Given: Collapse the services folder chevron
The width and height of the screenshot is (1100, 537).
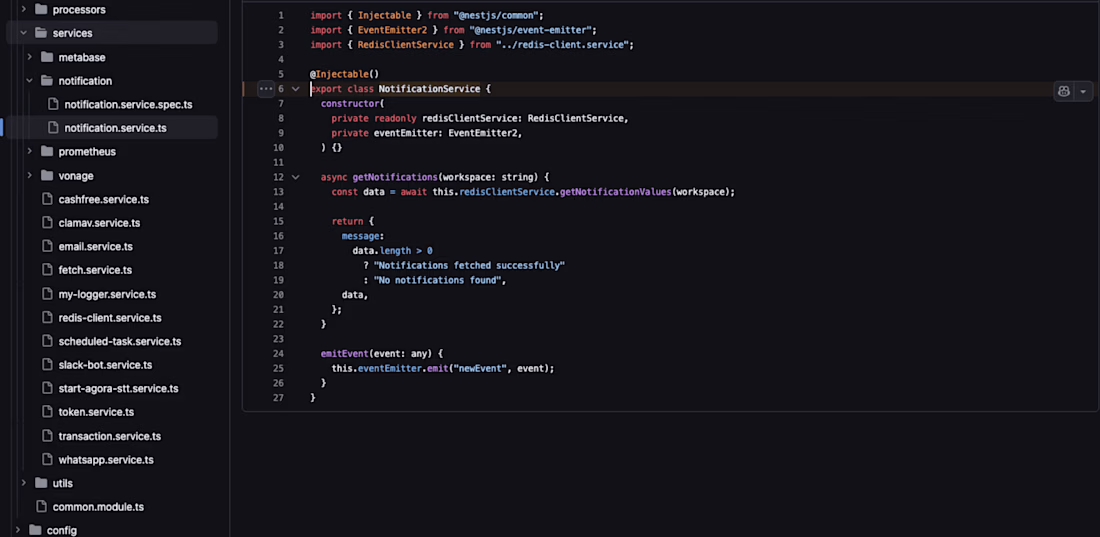Looking at the screenshot, I should point(23,33).
